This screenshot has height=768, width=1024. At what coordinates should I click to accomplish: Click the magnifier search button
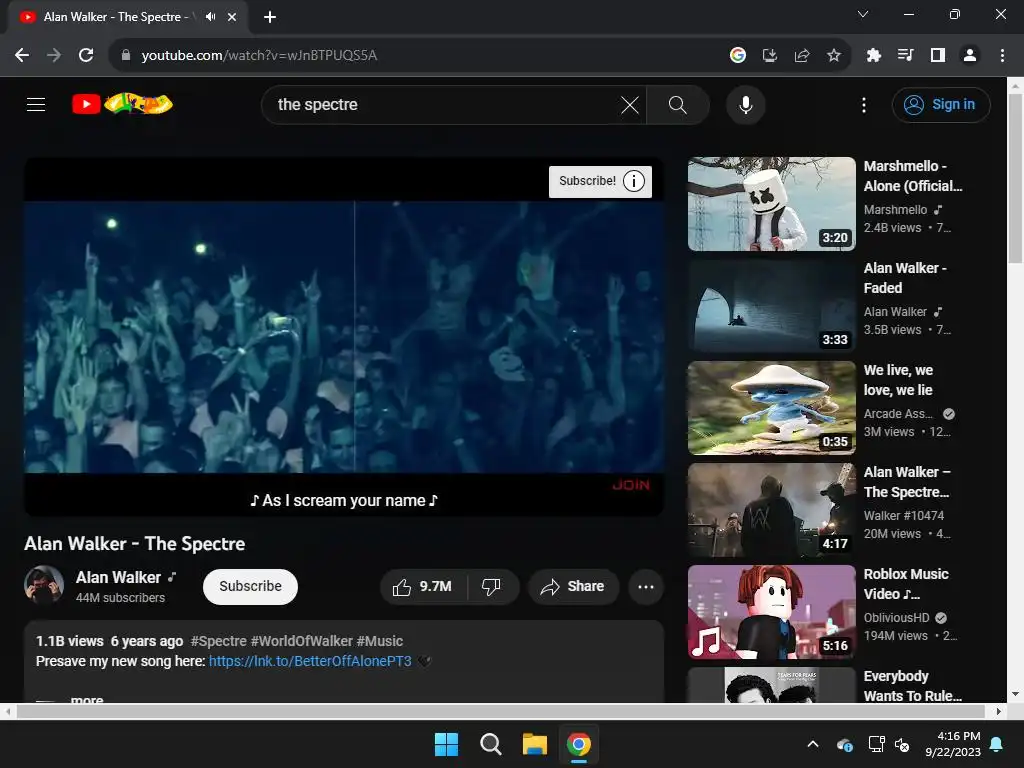click(x=678, y=105)
